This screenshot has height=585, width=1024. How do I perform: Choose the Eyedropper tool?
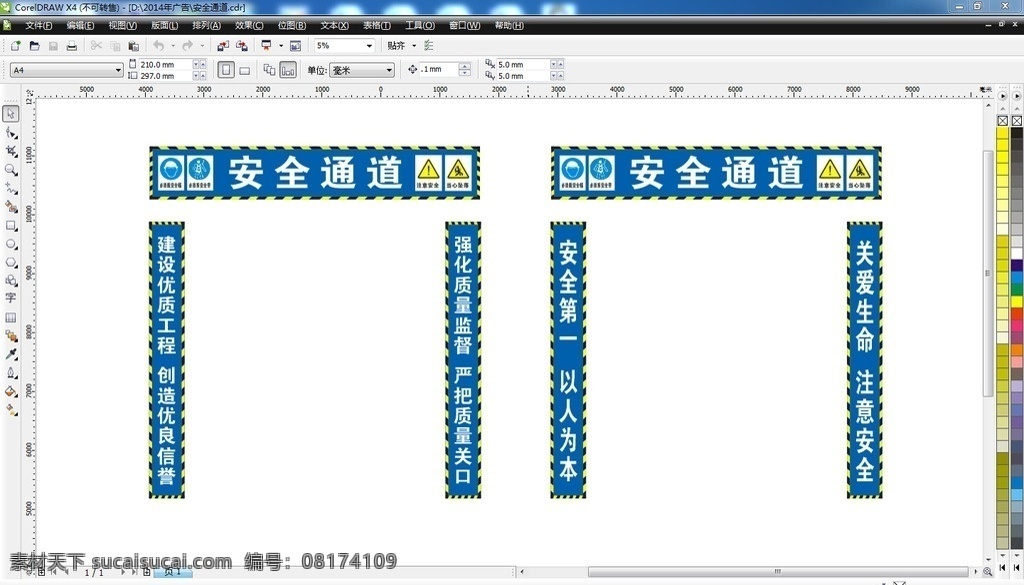[10, 354]
